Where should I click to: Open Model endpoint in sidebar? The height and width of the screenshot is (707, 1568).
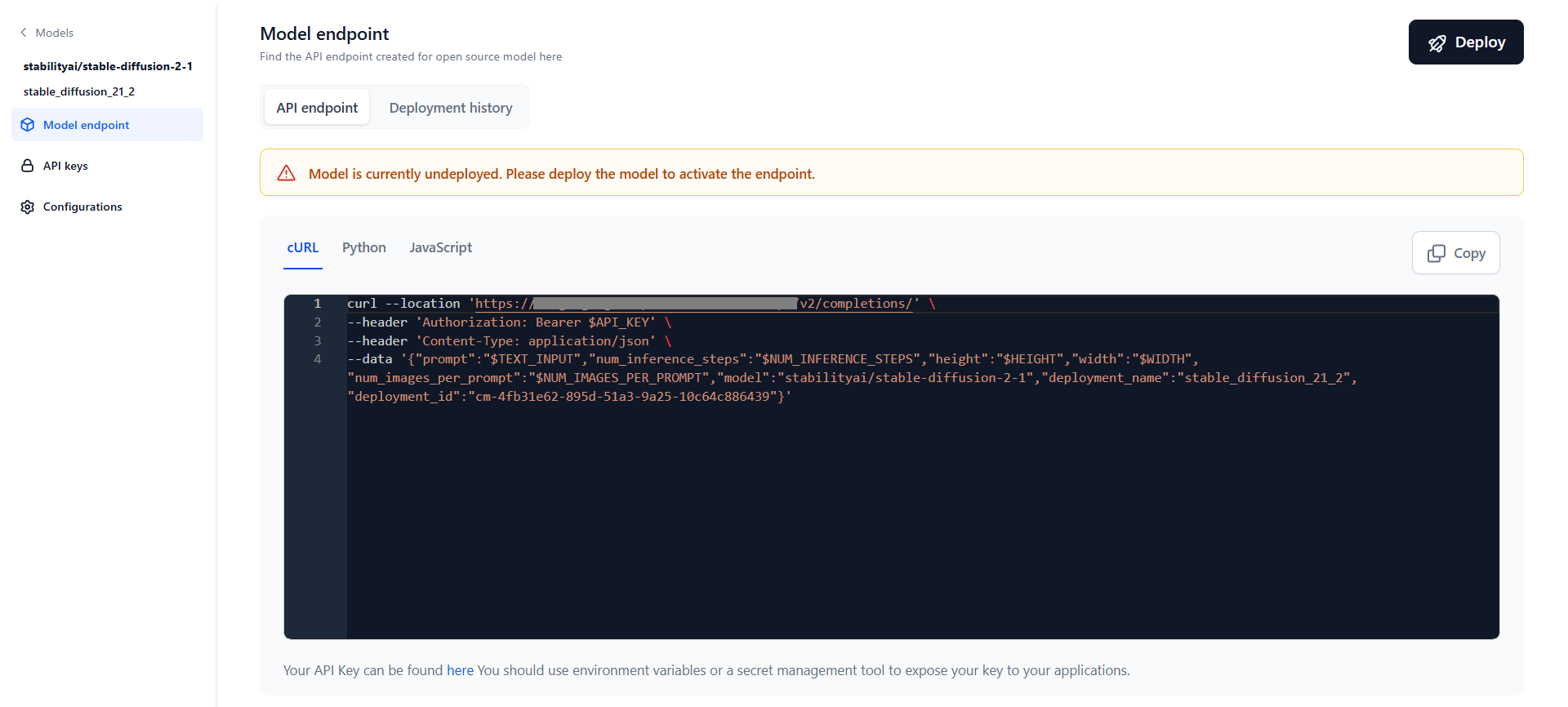(x=108, y=125)
